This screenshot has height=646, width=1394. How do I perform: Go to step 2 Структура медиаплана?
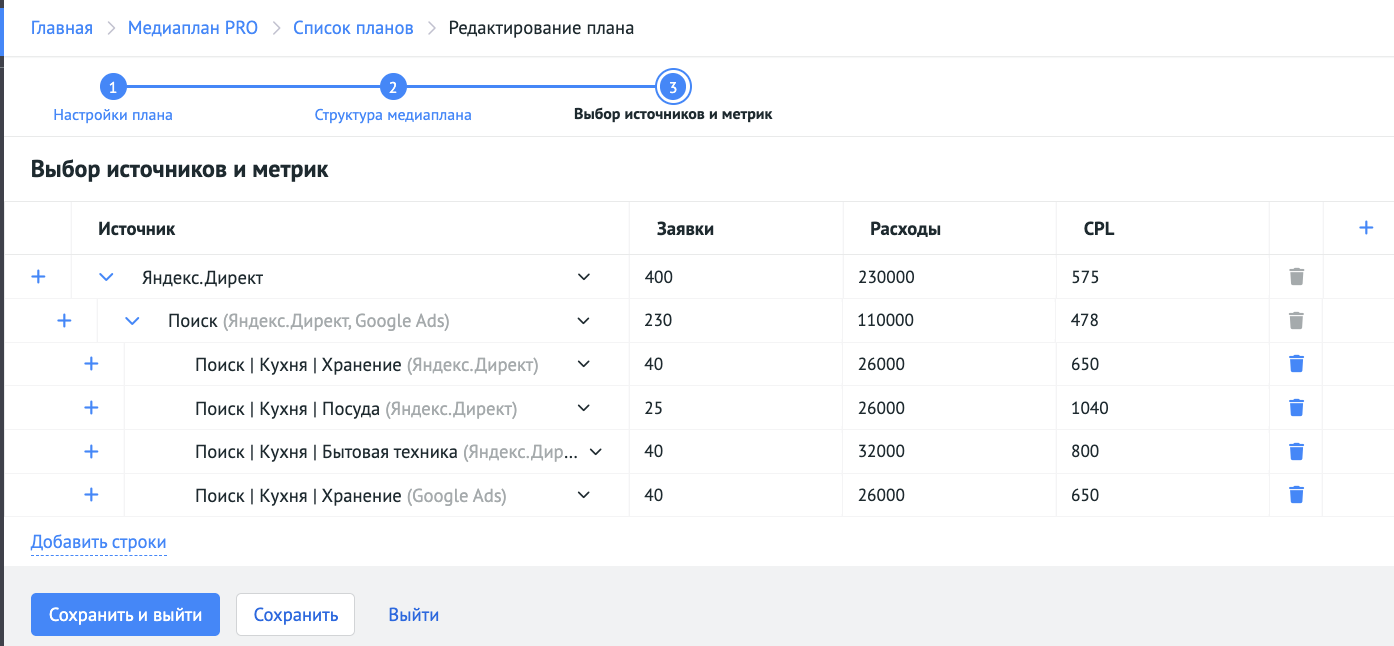(393, 88)
